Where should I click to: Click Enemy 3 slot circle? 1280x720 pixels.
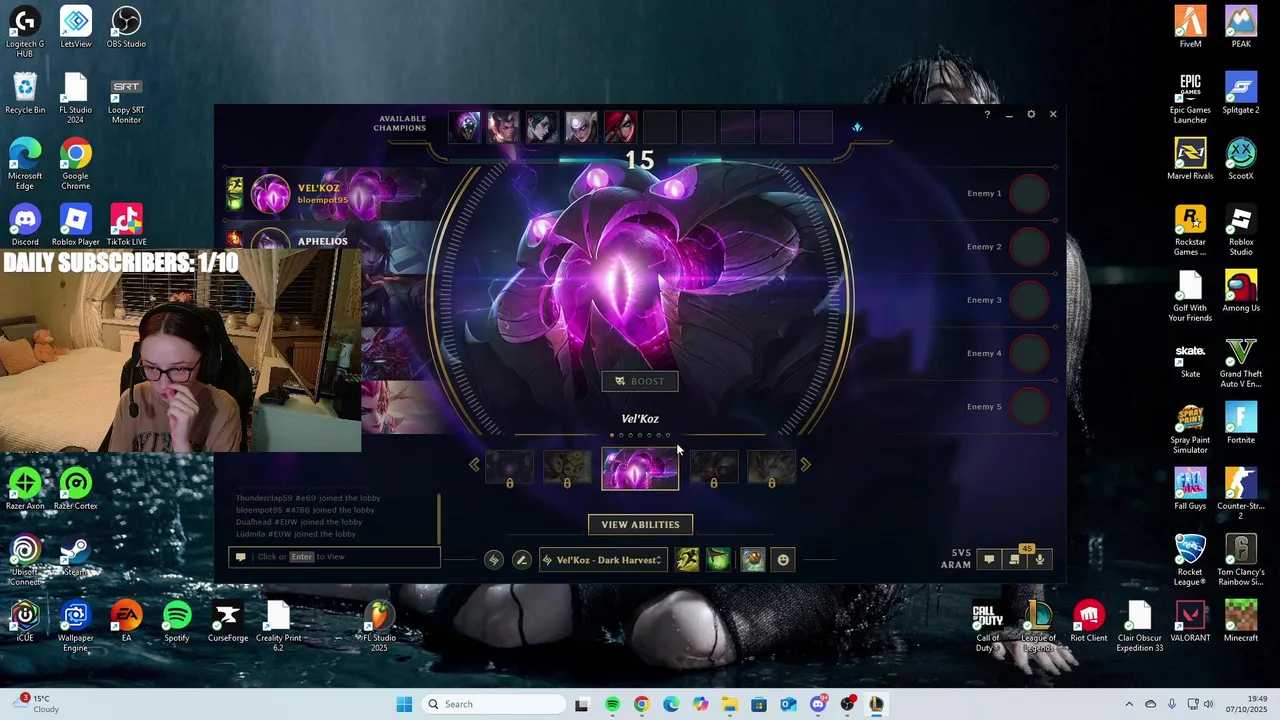tap(1029, 300)
